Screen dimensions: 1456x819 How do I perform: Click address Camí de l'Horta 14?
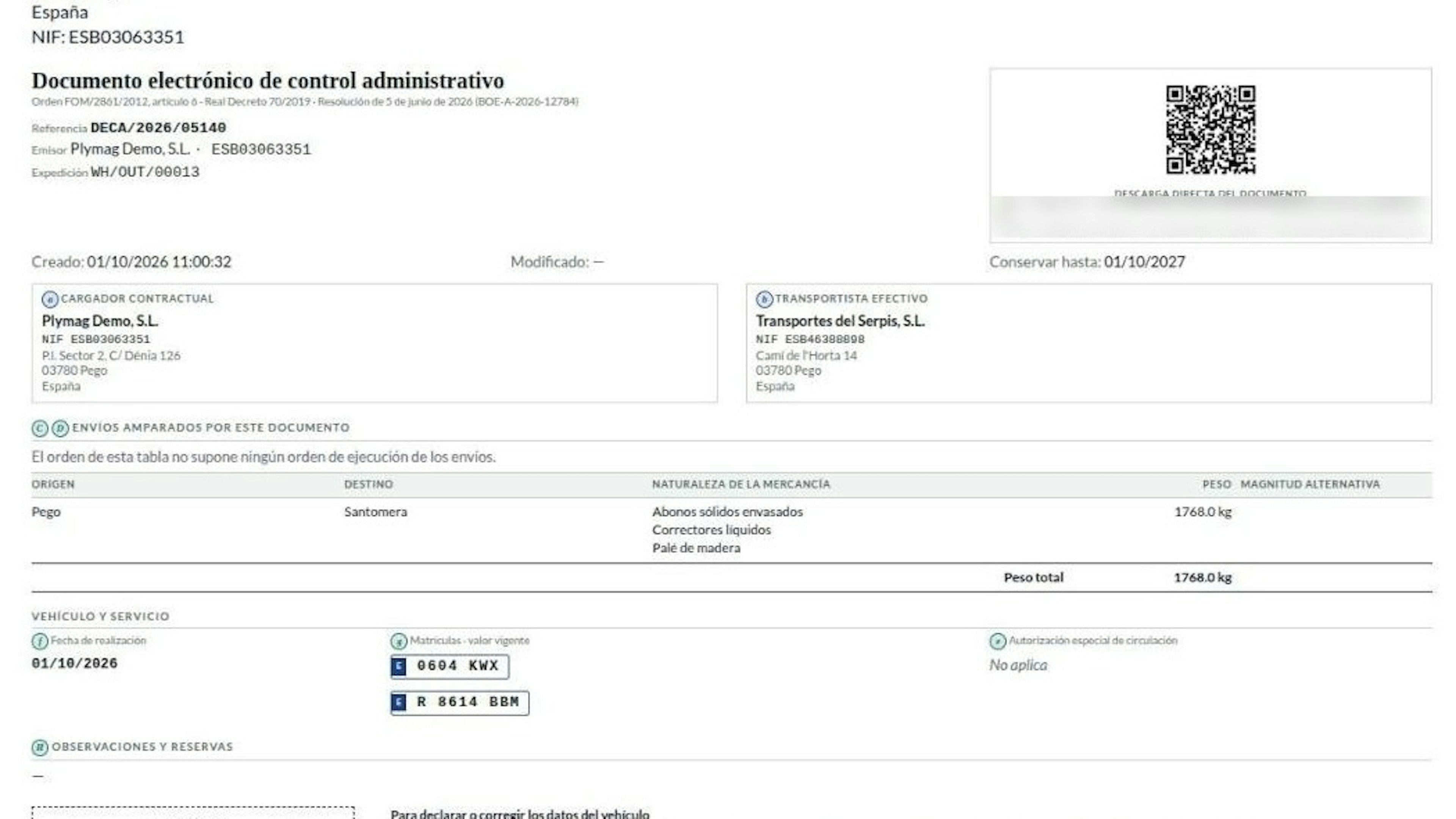click(x=806, y=356)
